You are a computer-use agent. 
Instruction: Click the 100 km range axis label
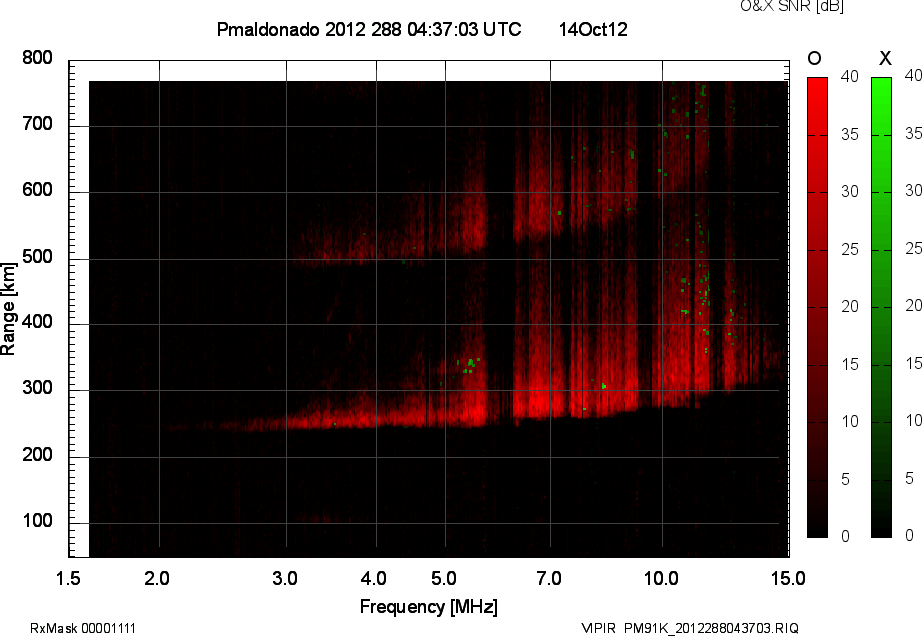coord(37,521)
